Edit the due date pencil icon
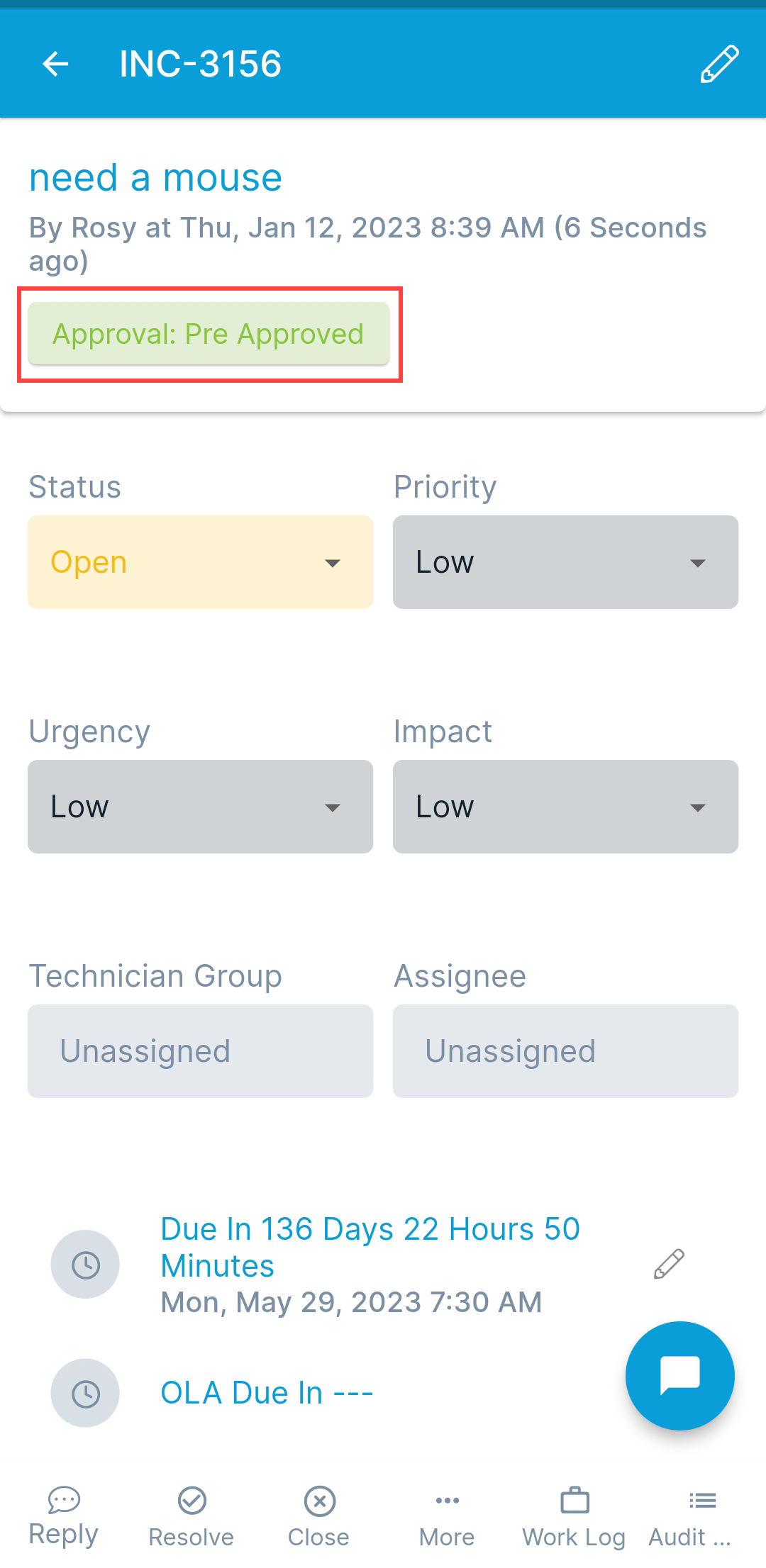Image resolution: width=766 pixels, height=1568 pixels. tap(668, 1264)
